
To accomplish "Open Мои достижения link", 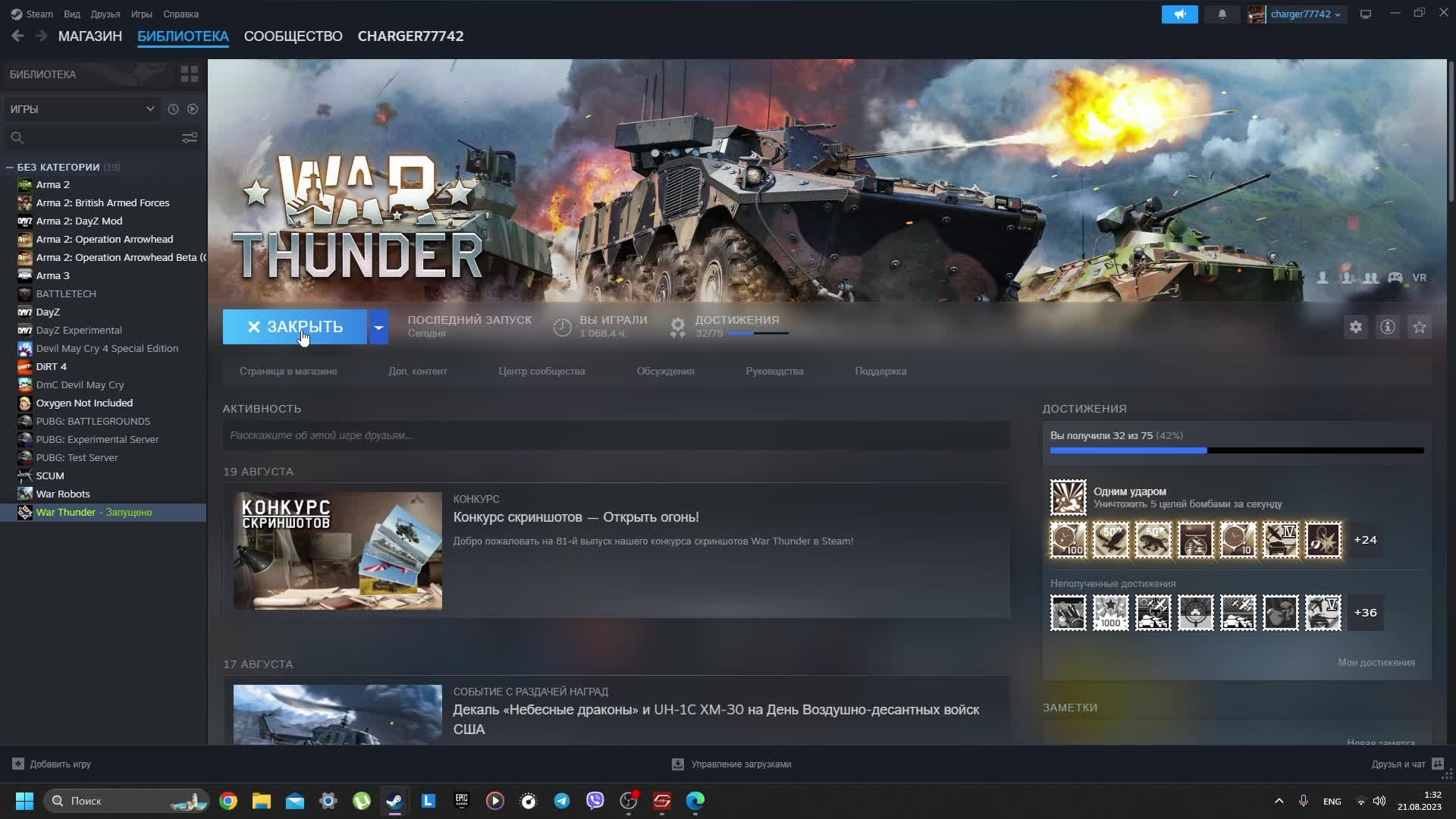I will [1376, 662].
